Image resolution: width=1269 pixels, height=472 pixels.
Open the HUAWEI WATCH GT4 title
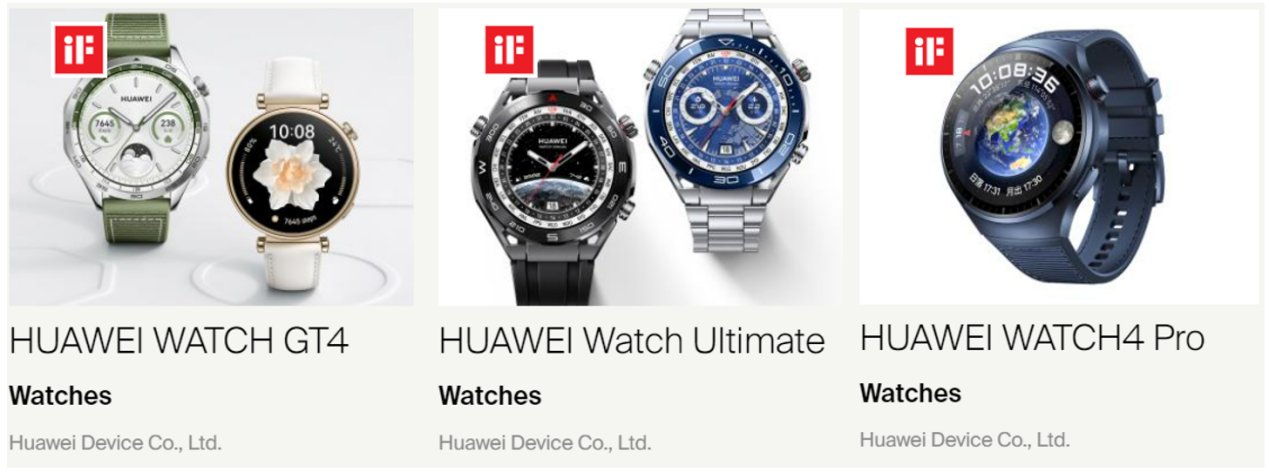(179, 340)
